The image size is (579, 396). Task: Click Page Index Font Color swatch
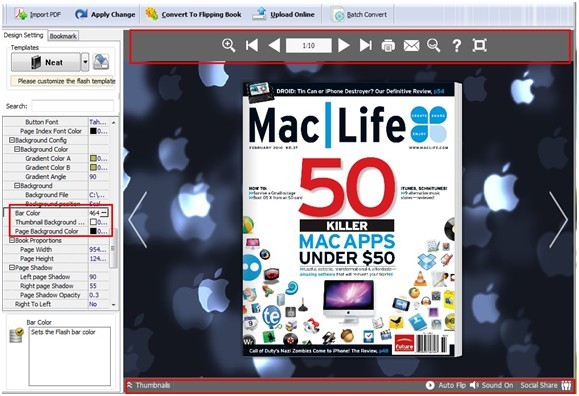93,131
